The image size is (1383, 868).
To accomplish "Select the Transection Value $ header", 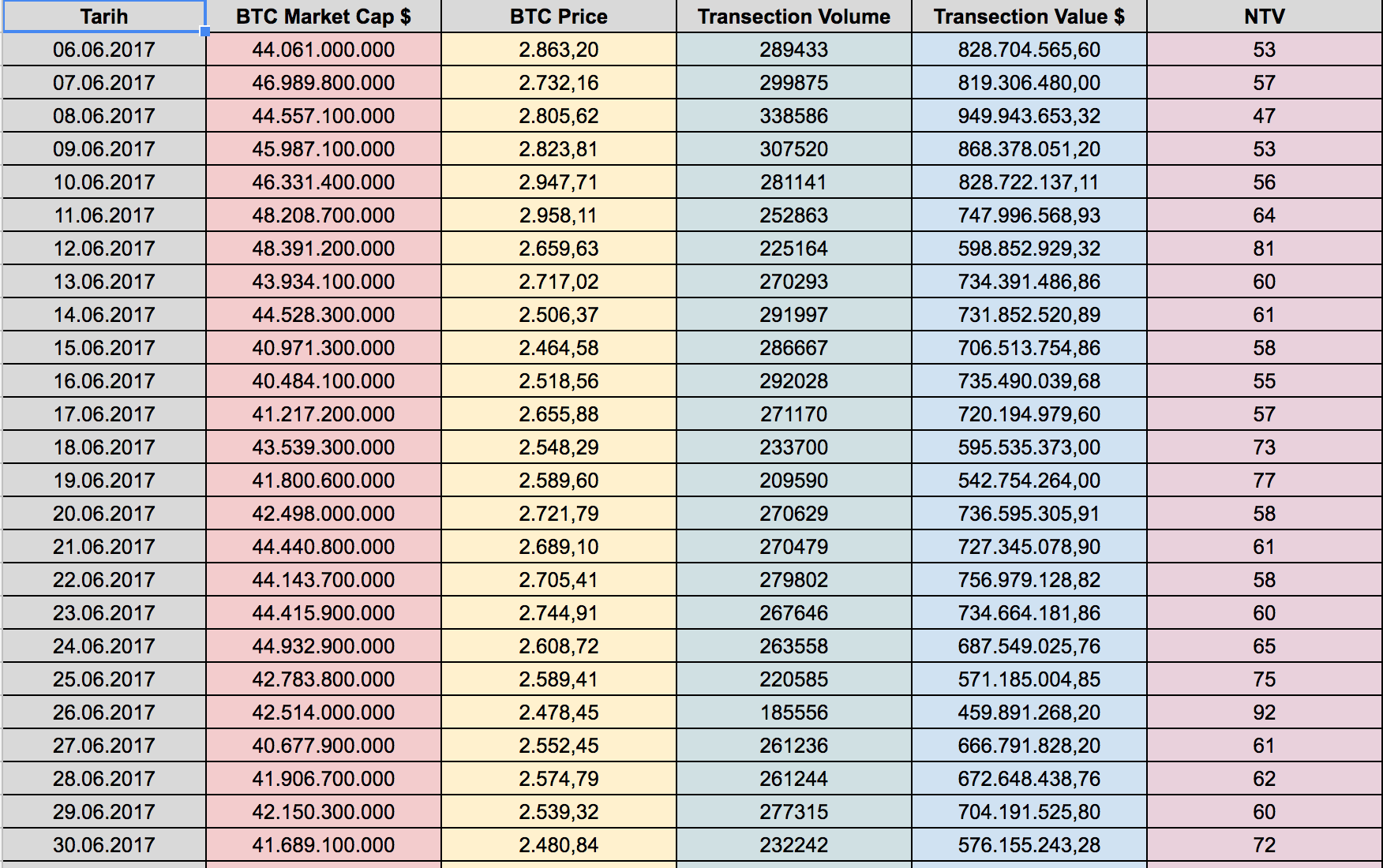I will (x=1029, y=17).
